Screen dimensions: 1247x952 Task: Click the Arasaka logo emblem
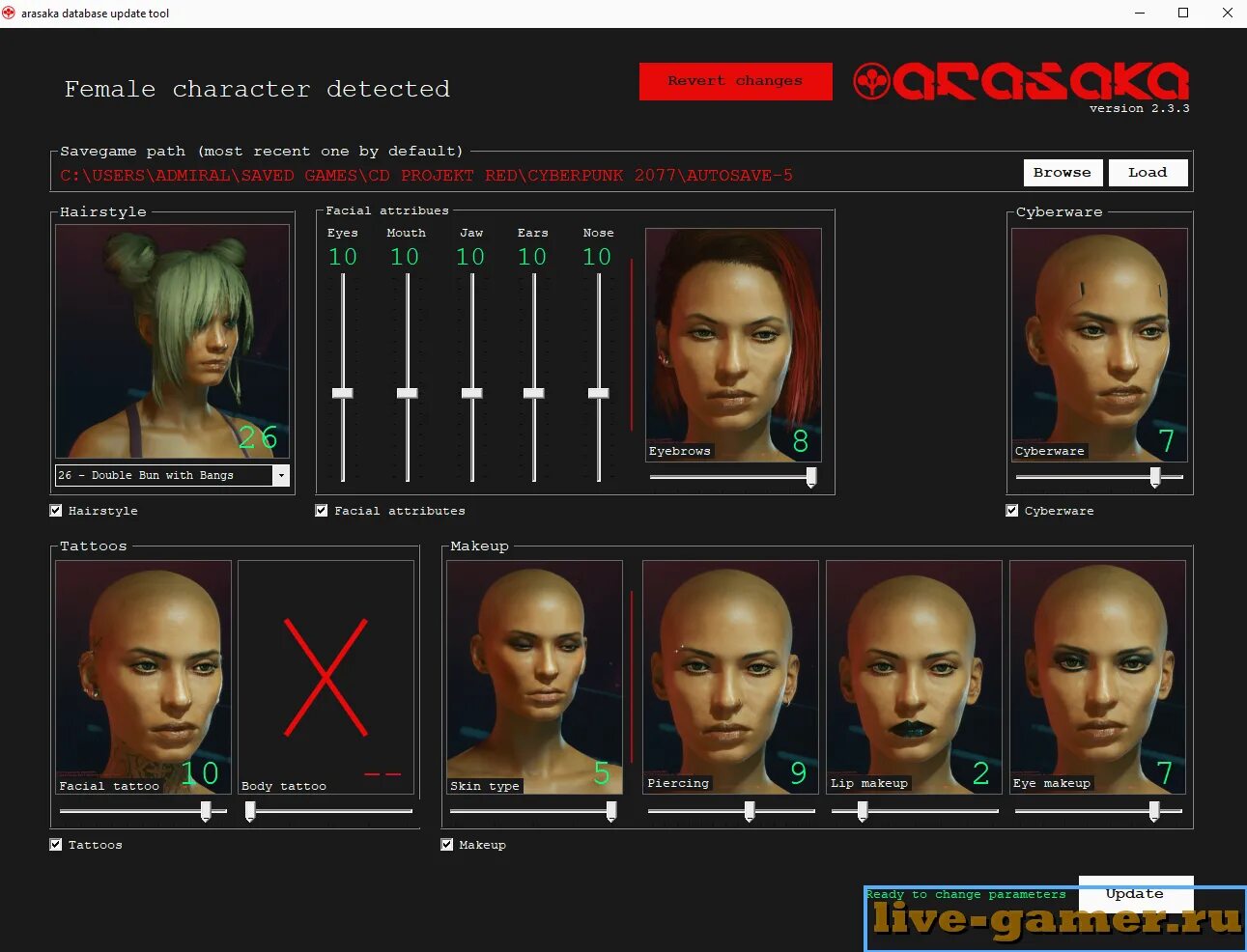click(871, 81)
